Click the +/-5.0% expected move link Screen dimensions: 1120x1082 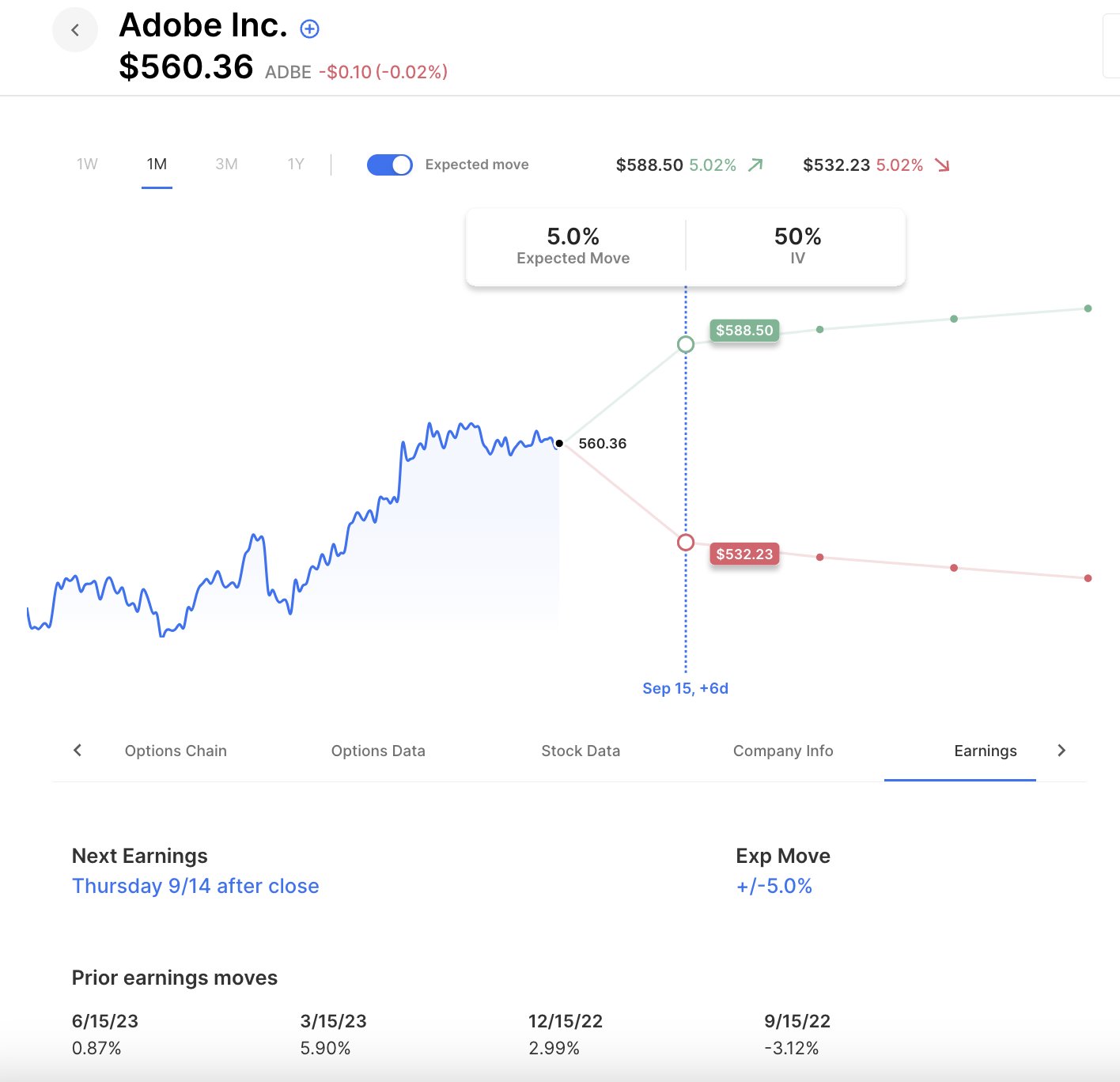774,886
